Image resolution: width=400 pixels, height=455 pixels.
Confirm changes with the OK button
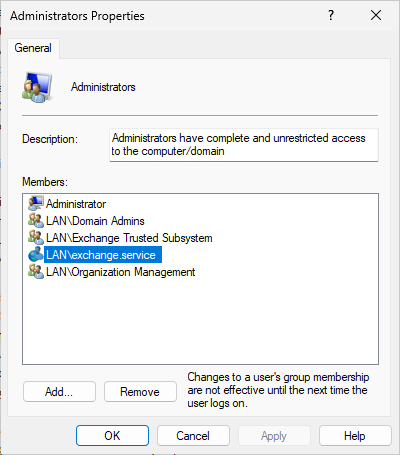click(112, 435)
